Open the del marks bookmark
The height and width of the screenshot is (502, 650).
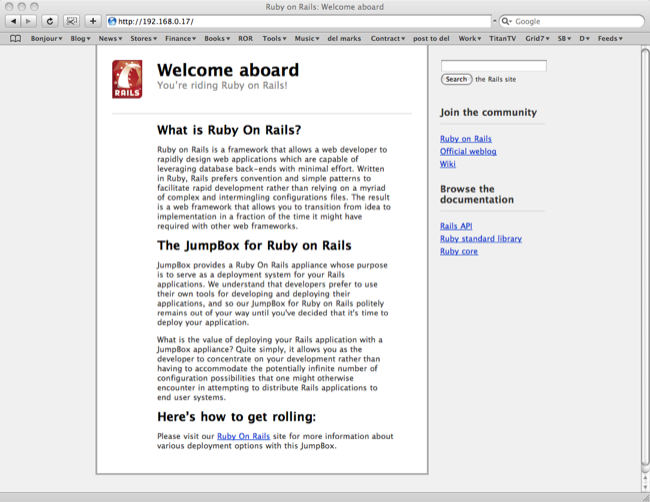click(x=344, y=39)
